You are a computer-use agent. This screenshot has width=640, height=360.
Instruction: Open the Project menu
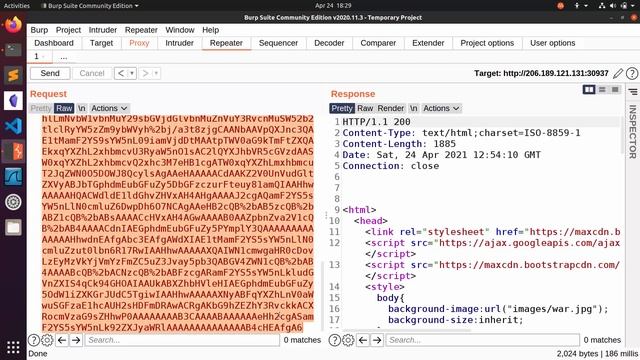pos(68,30)
